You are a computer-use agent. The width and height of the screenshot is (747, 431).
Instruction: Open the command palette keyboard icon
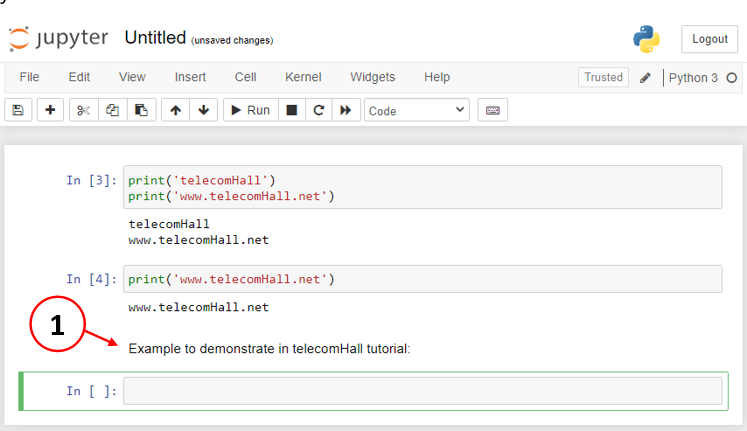pyautogui.click(x=493, y=110)
